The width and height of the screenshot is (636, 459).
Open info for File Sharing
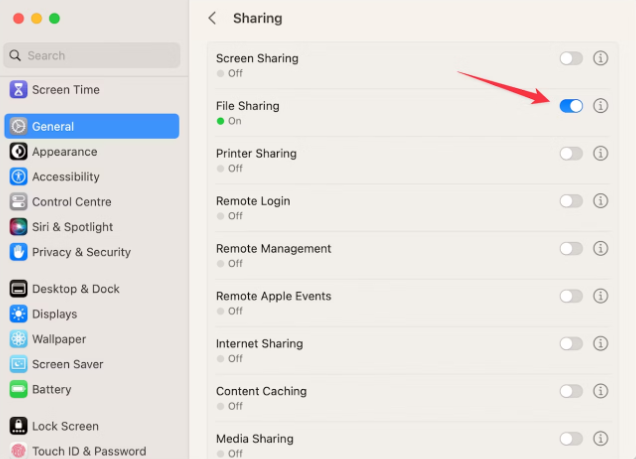(x=600, y=106)
